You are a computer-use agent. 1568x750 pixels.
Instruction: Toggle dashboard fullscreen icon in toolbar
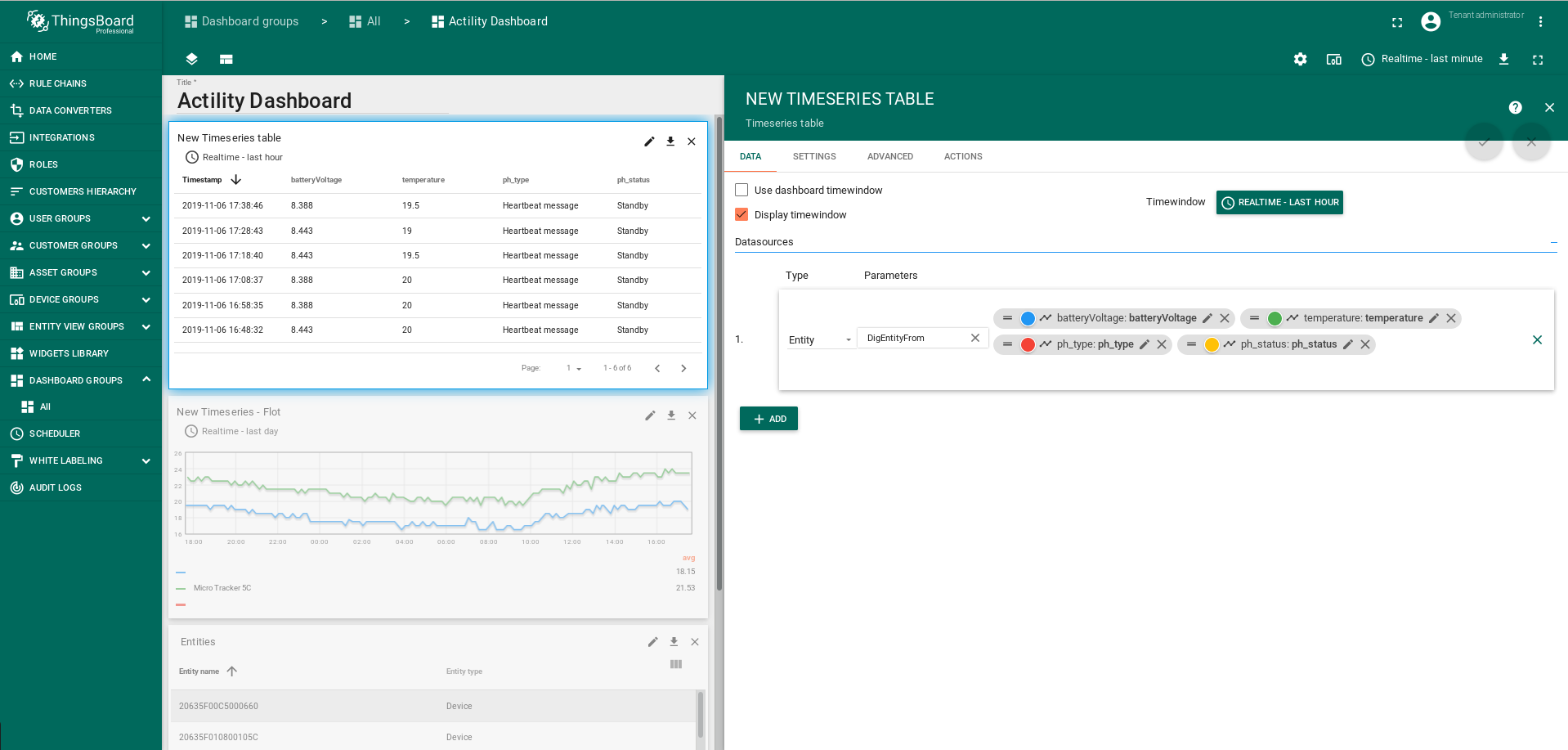[x=1538, y=59]
